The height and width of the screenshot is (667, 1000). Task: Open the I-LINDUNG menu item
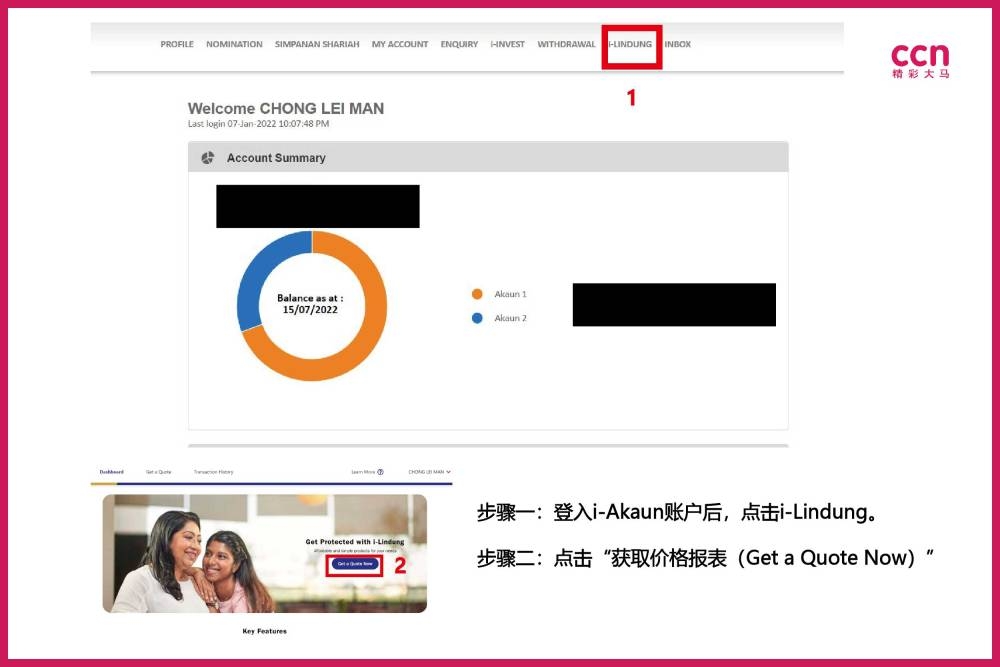coord(630,44)
